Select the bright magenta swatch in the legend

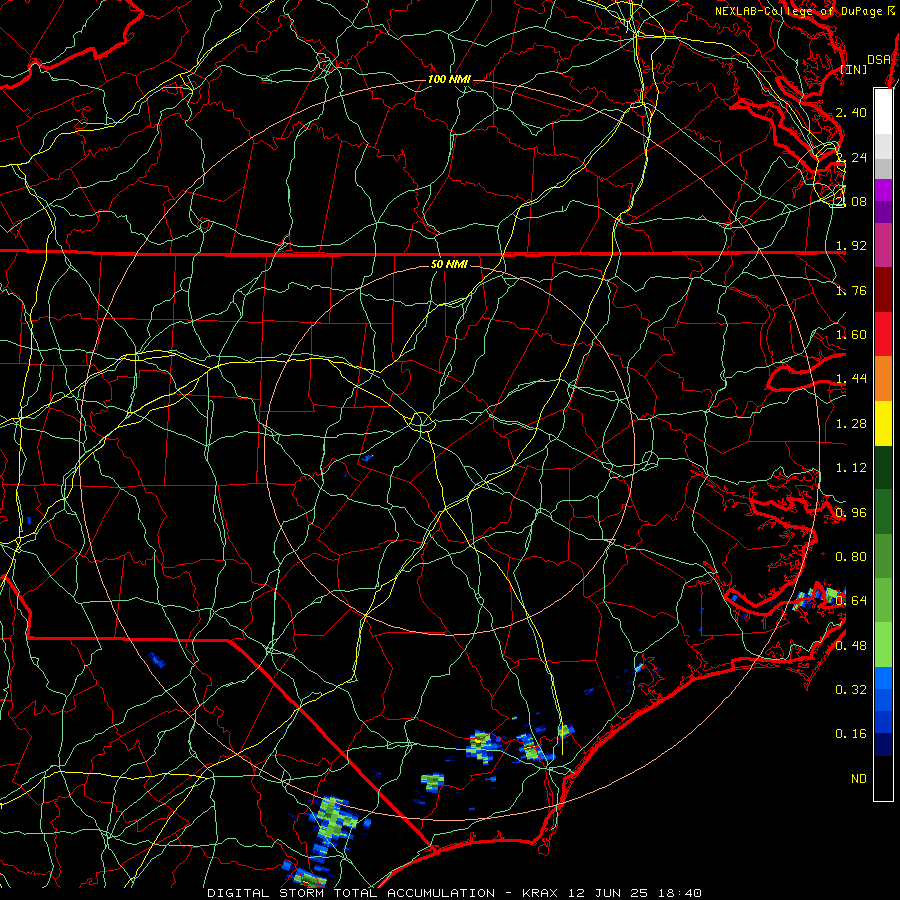coord(883,190)
